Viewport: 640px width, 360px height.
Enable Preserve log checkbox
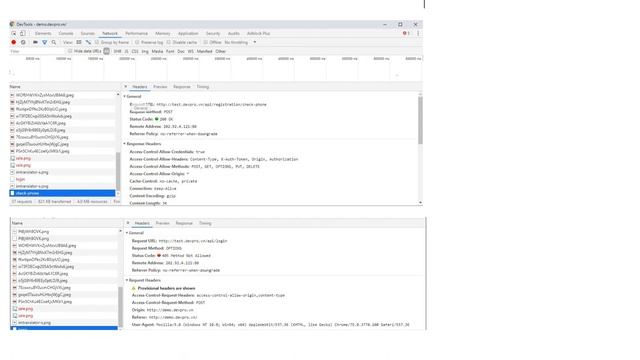[x=137, y=42]
